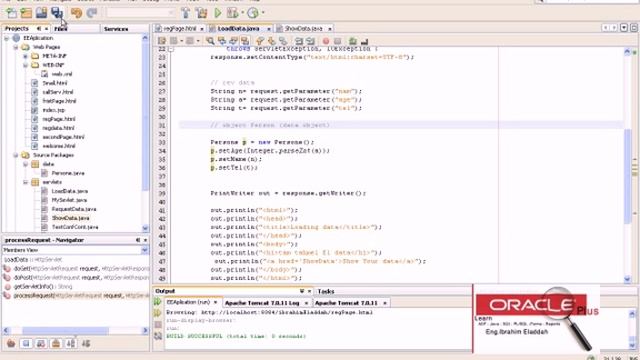
Task: Click the editor Source view icon
Action: pyautogui.click(x=162, y=41)
